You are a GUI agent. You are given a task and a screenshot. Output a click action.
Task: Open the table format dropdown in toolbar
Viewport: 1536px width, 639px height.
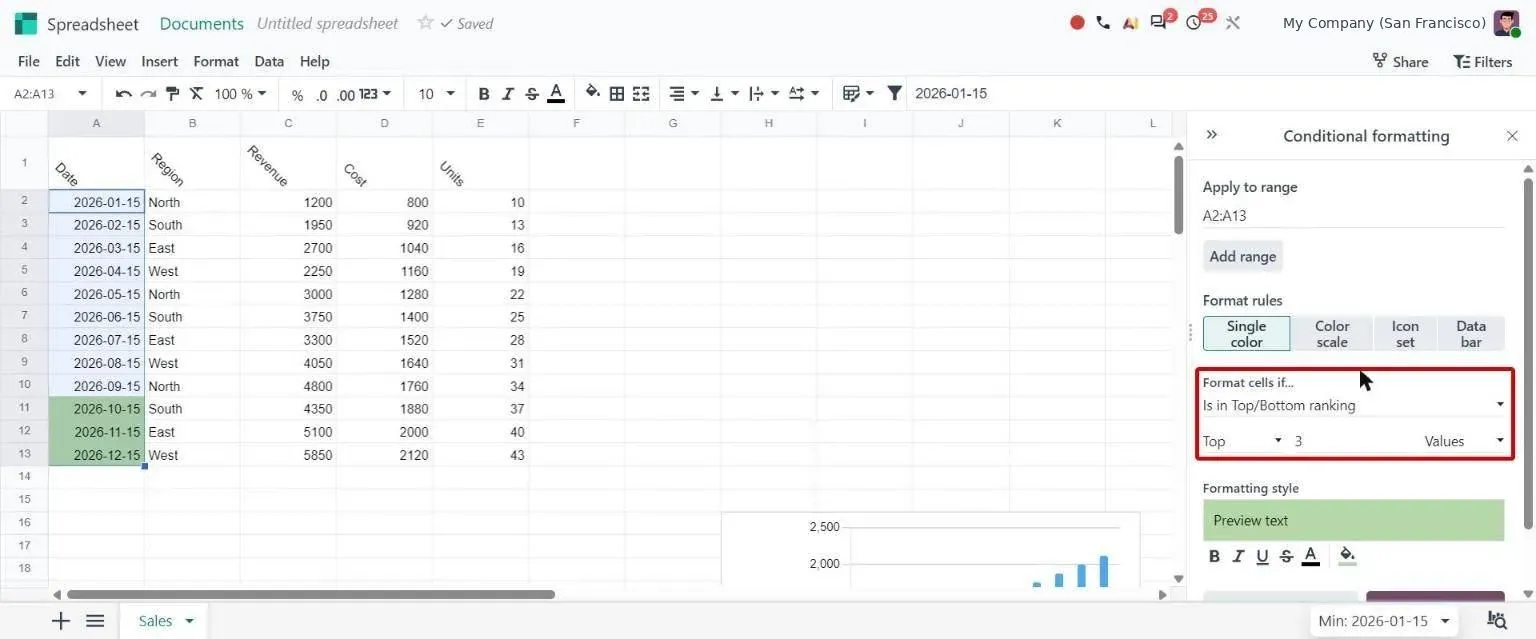click(858, 94)
